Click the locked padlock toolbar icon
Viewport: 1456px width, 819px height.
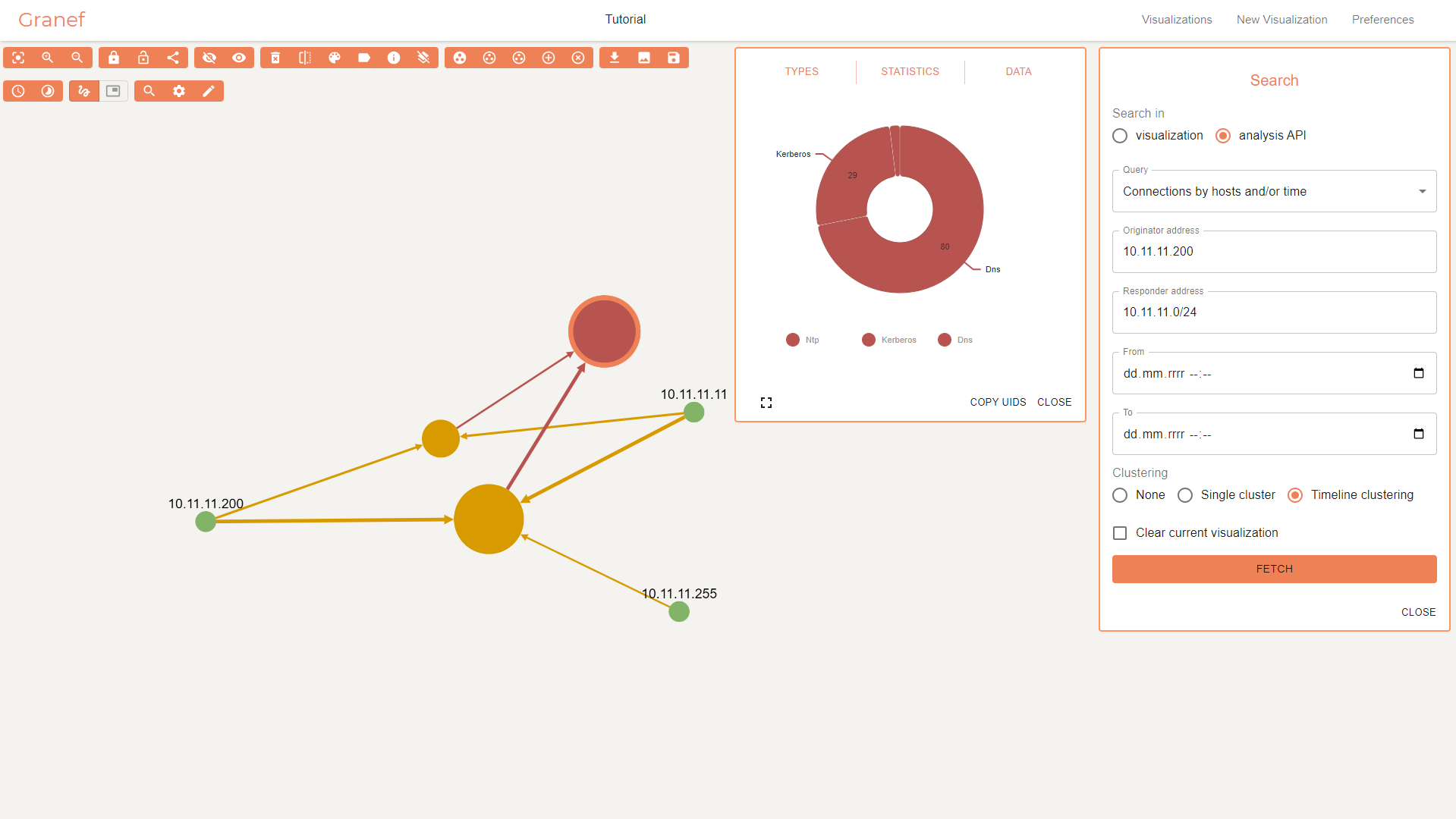click(114, 58)
